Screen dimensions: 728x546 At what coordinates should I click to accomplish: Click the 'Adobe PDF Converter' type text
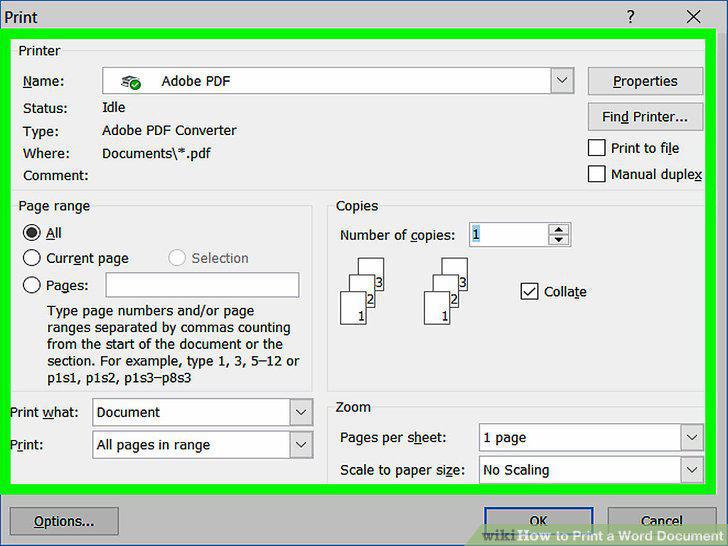click(x=169, y=130)
